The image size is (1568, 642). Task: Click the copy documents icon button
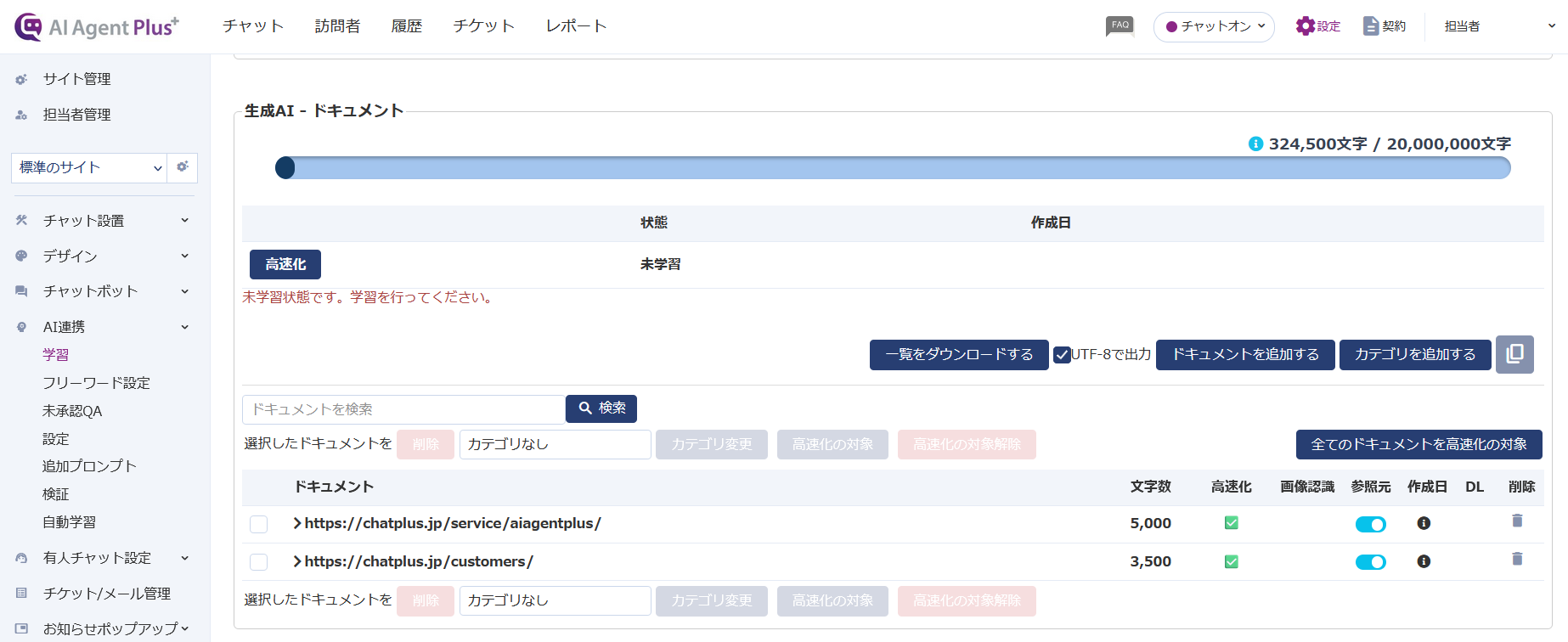click(1514, 354)
